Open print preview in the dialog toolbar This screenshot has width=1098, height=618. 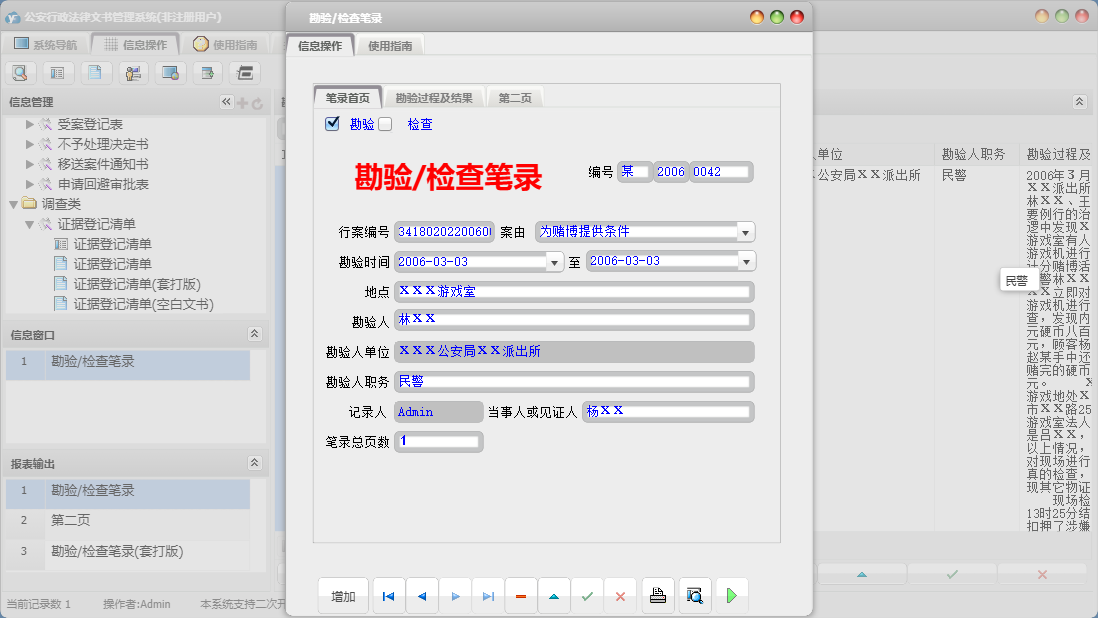[694, 595]
